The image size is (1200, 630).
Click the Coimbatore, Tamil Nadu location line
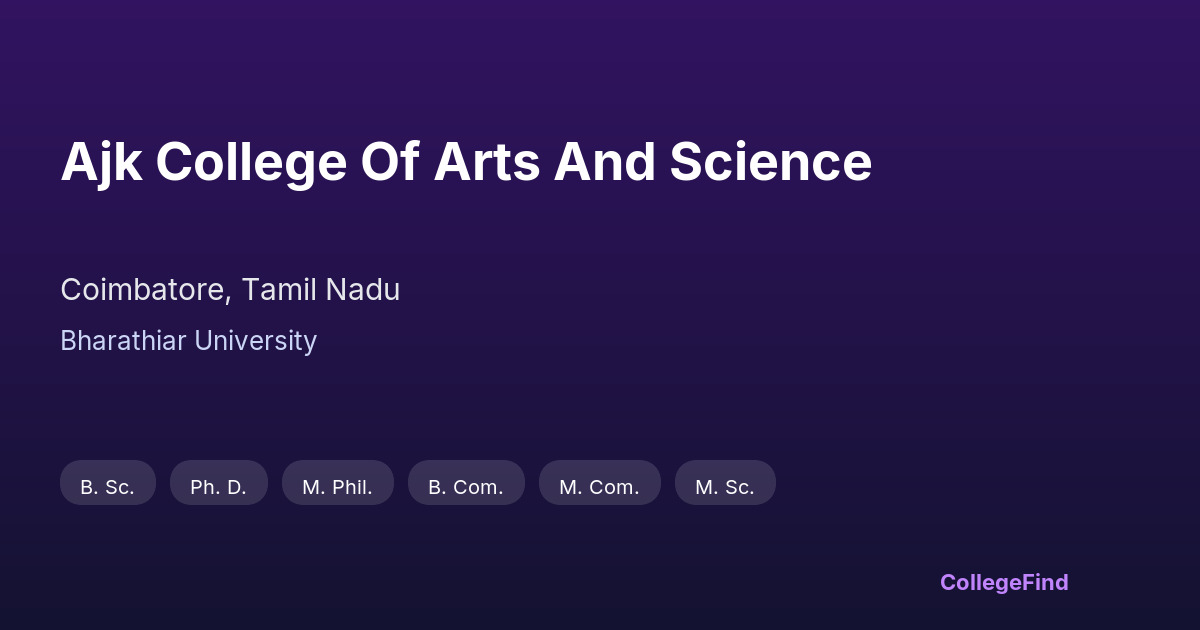pyautogui.click(x=230, y=290)
